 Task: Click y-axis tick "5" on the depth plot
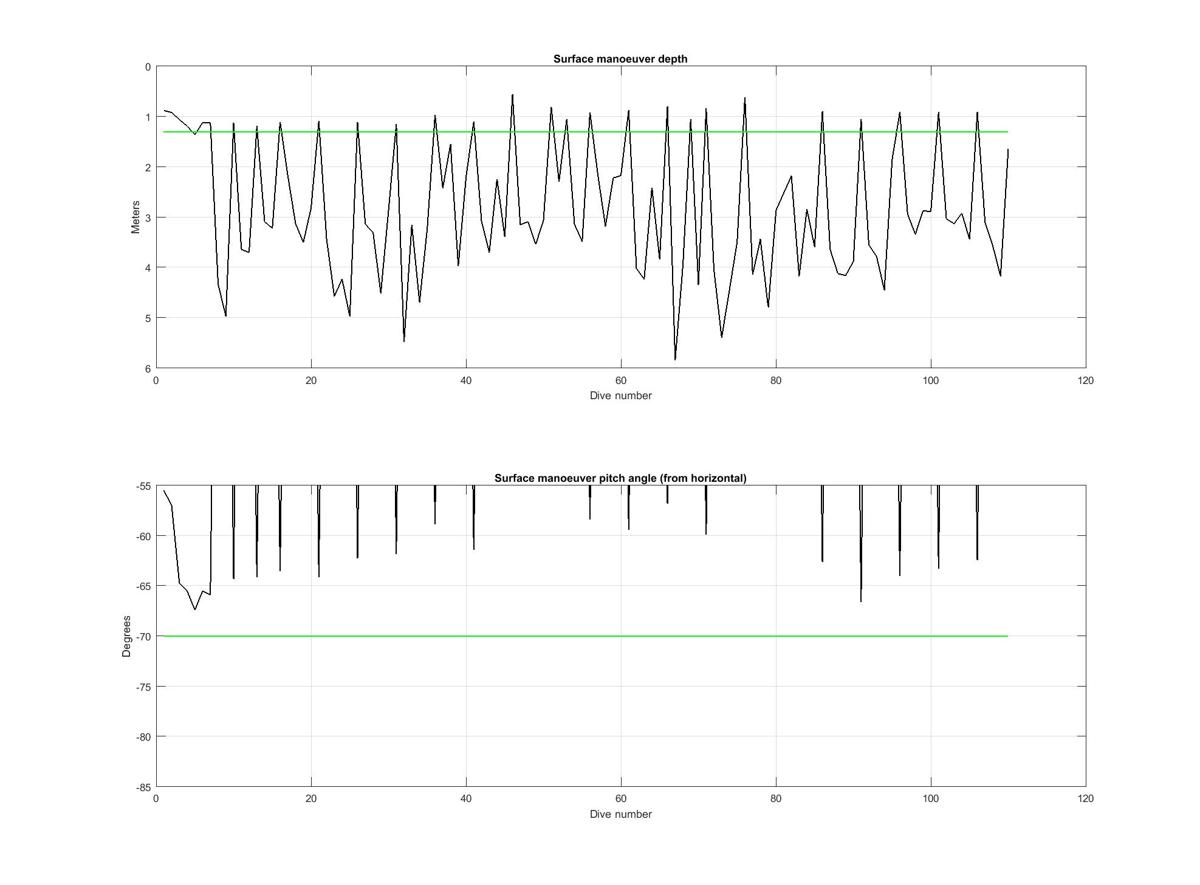click(x=148, y=318)
